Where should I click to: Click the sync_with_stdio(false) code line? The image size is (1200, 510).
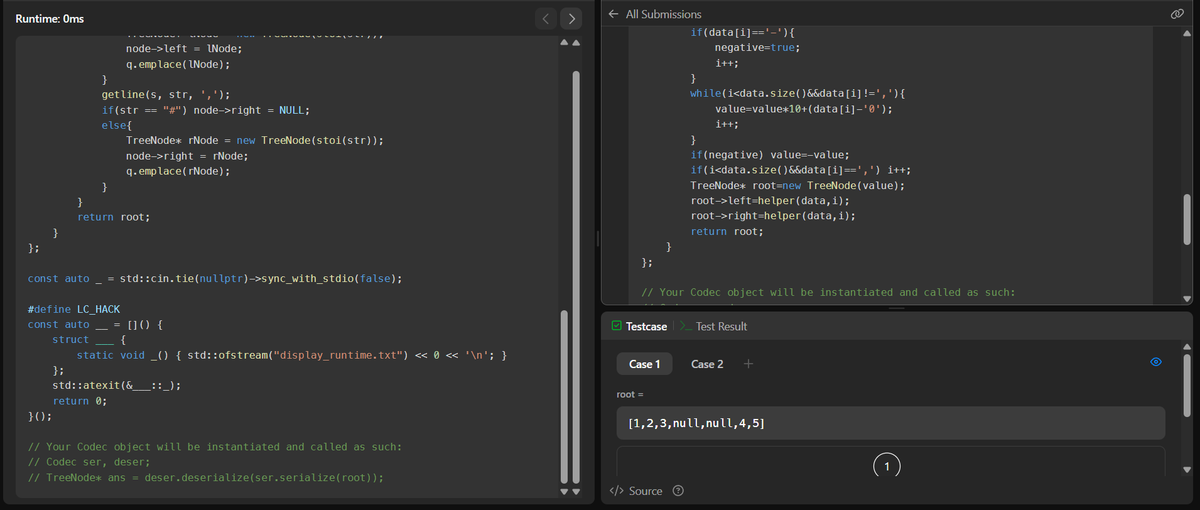coord(215,278)
